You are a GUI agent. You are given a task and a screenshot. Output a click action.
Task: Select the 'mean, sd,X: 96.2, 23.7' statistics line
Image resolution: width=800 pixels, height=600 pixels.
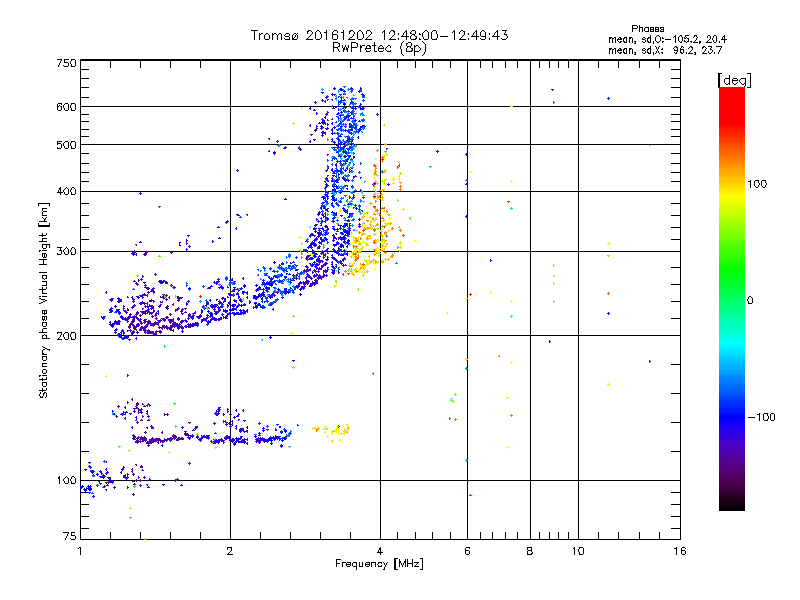pos(665,50)
